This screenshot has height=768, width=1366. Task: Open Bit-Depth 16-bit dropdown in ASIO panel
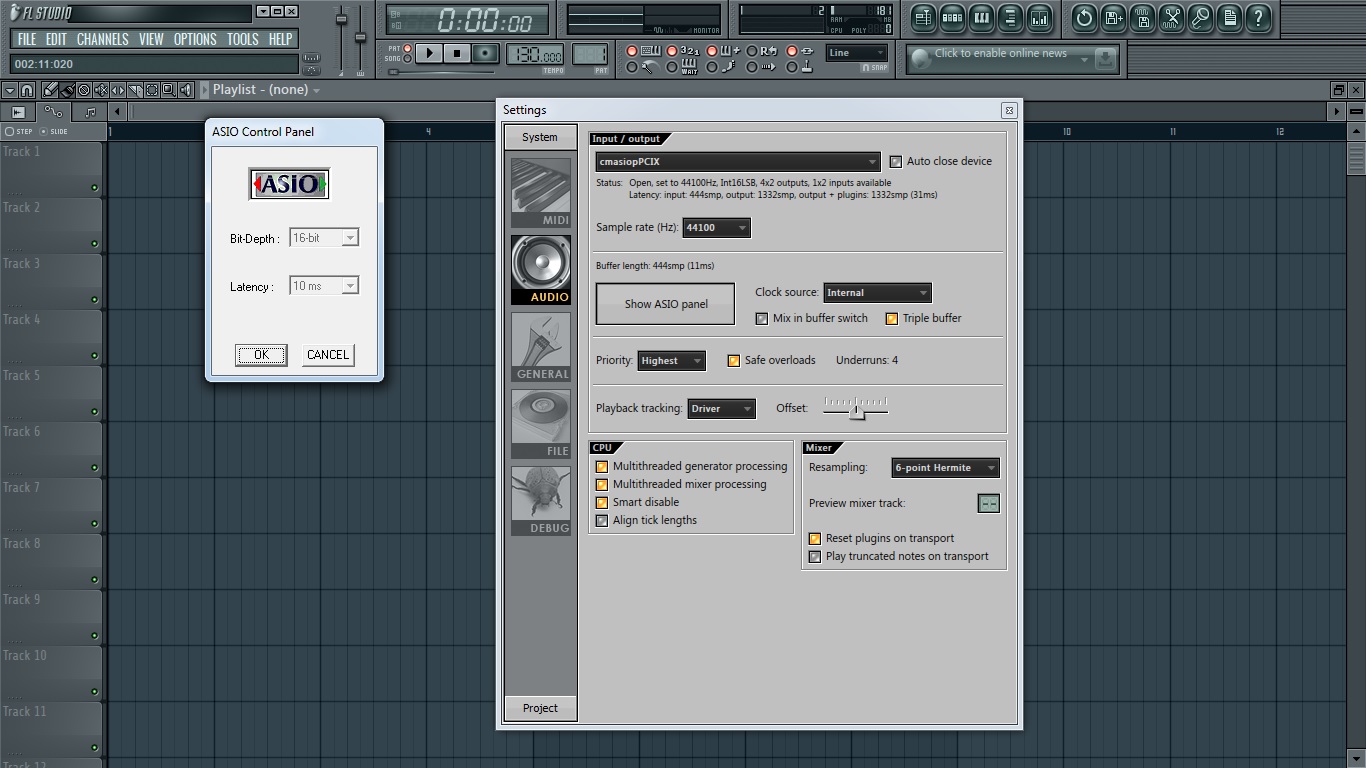[324, 238]
